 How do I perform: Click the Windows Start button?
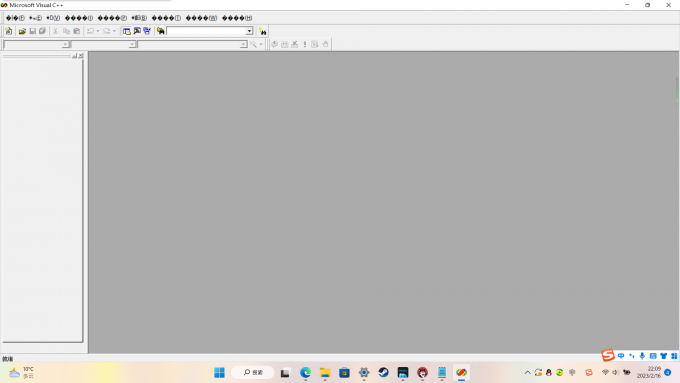219,372
